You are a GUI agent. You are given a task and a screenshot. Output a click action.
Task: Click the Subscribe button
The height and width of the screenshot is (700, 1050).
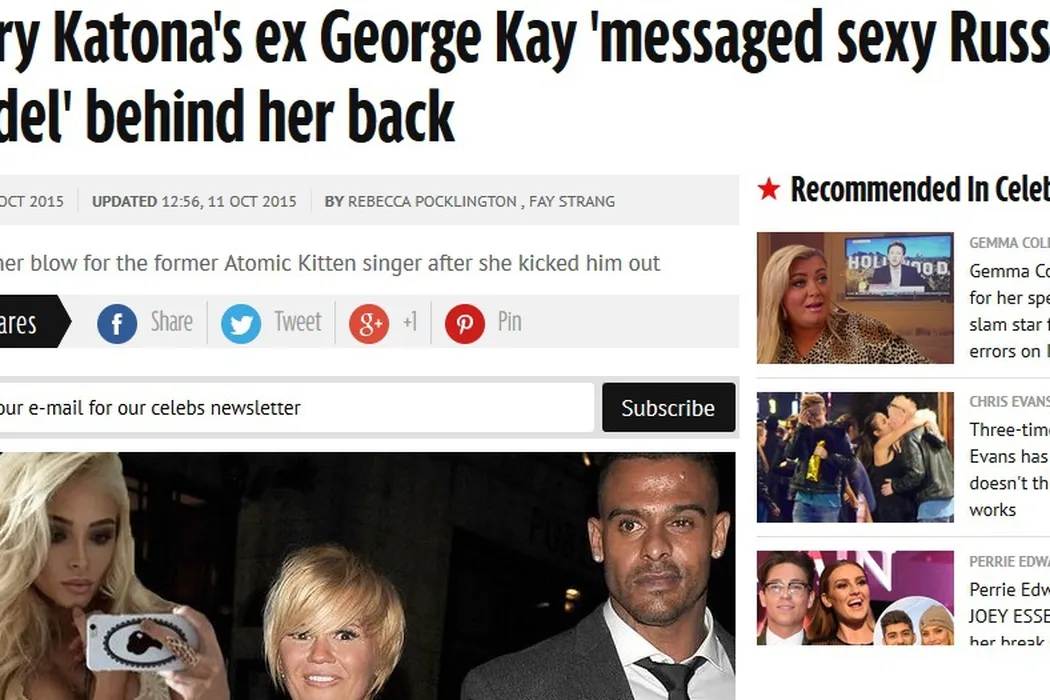tap(668, 407)
